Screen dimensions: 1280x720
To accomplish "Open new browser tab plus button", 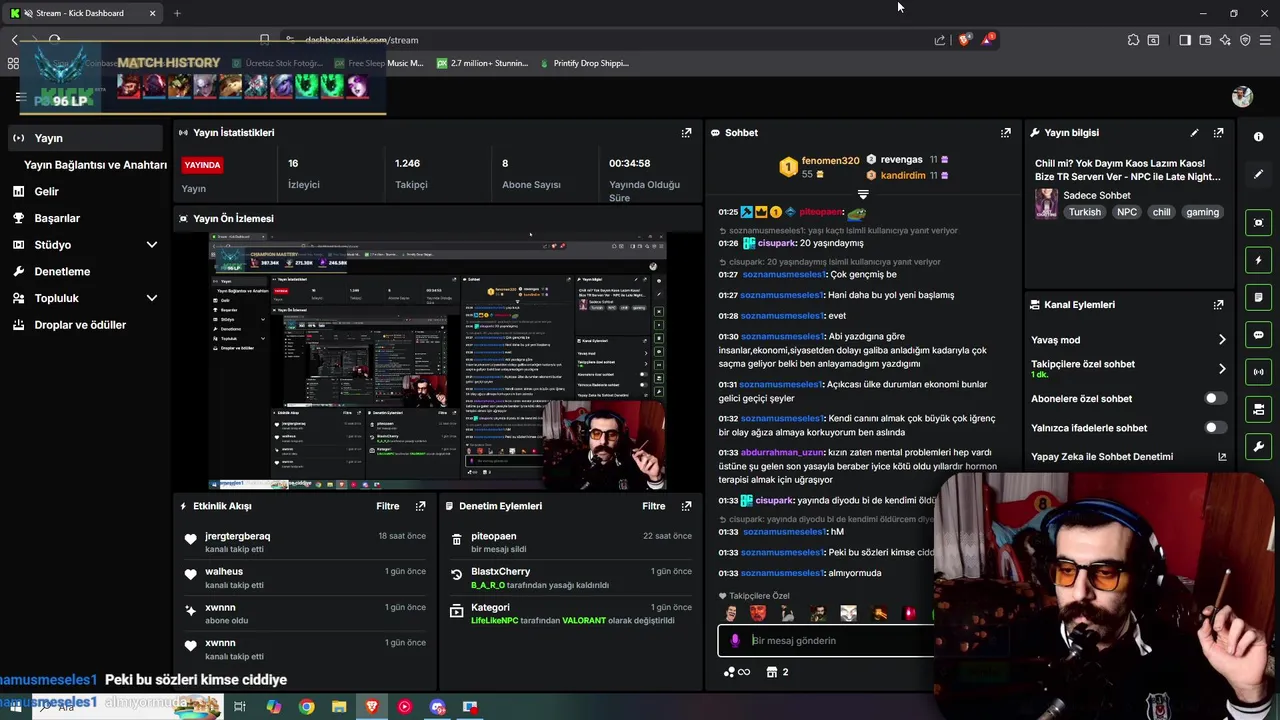I will 177,13.
